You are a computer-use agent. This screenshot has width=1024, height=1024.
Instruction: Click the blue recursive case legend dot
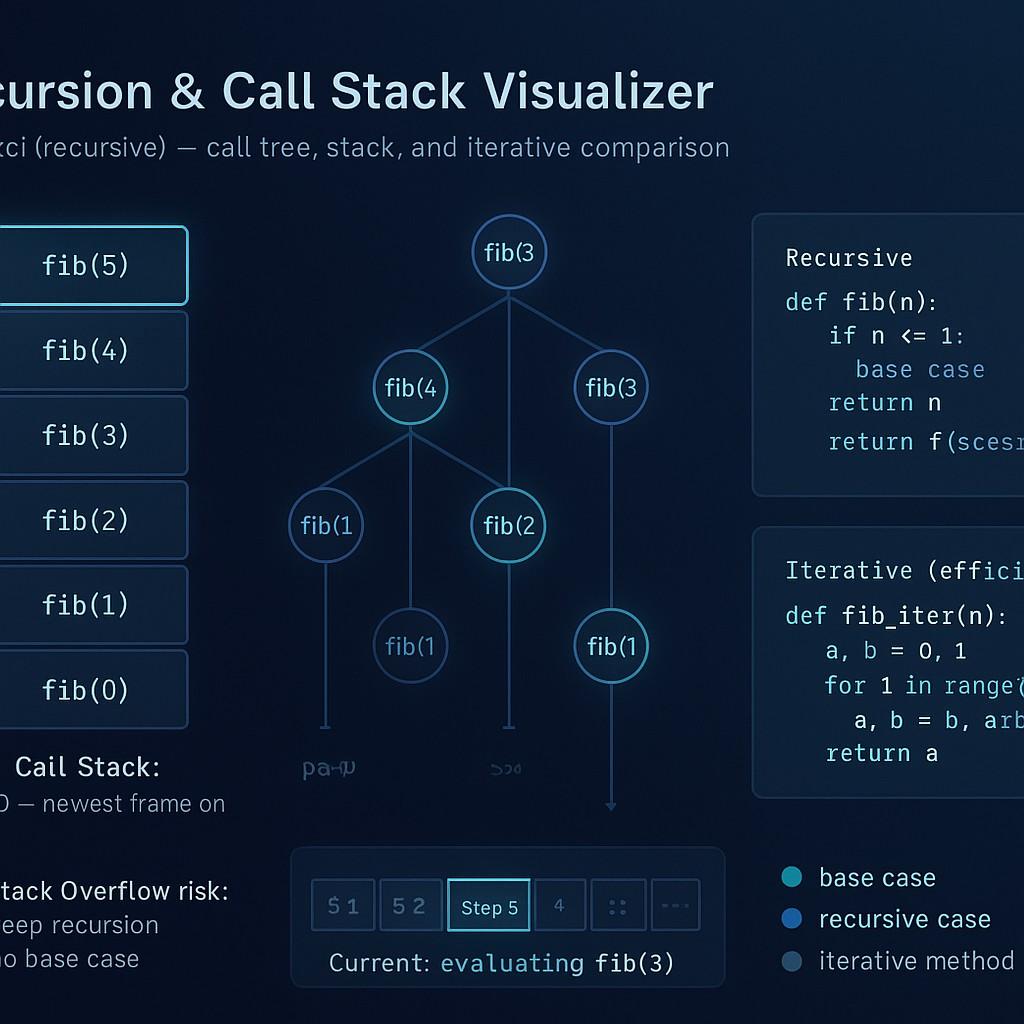(792, 919)
